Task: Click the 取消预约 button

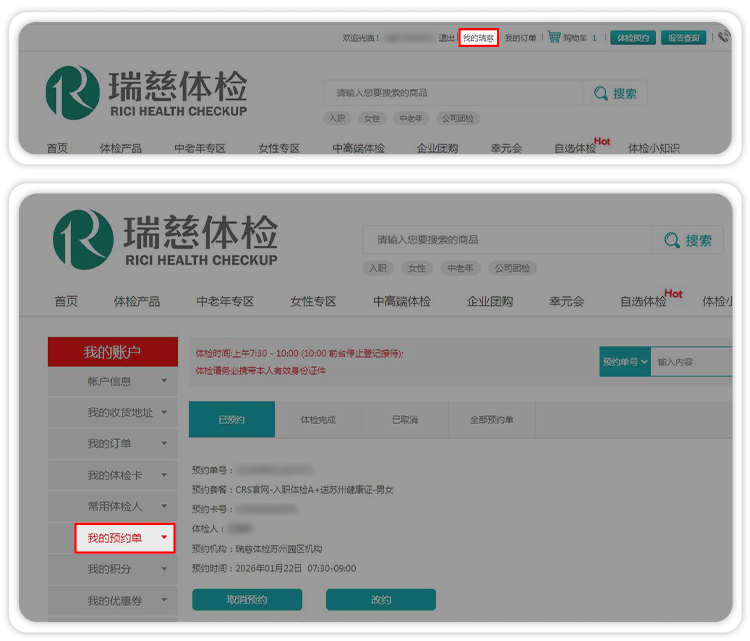Action: tap(247, 600)
